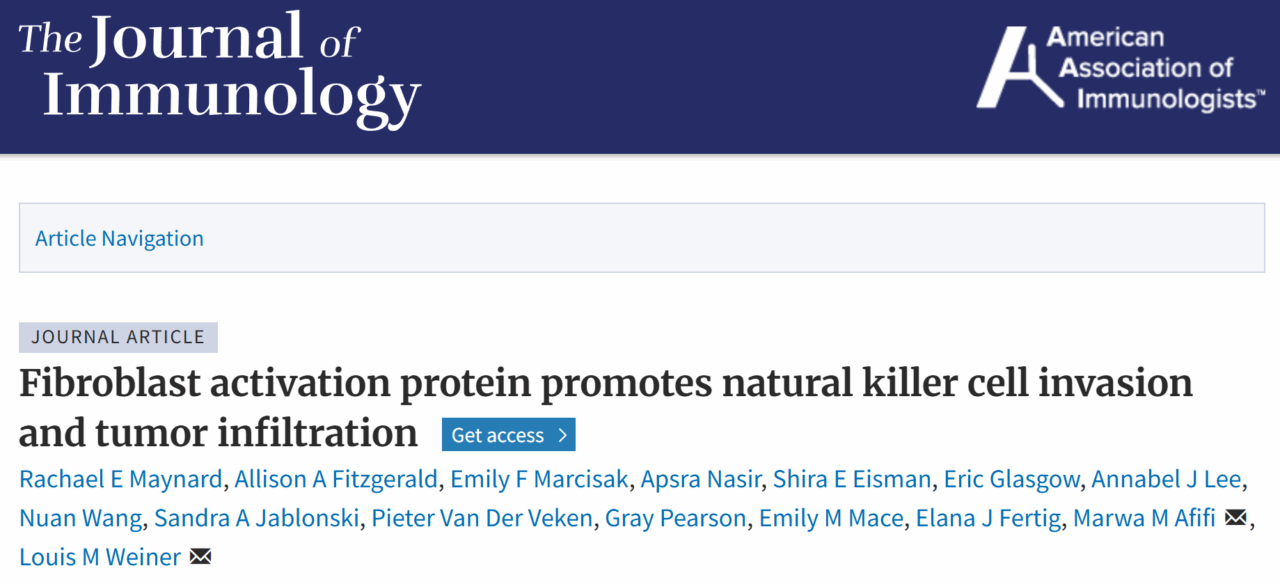
Task: Select the JOURNAL ARTICLE label
Action: point(118,337)
